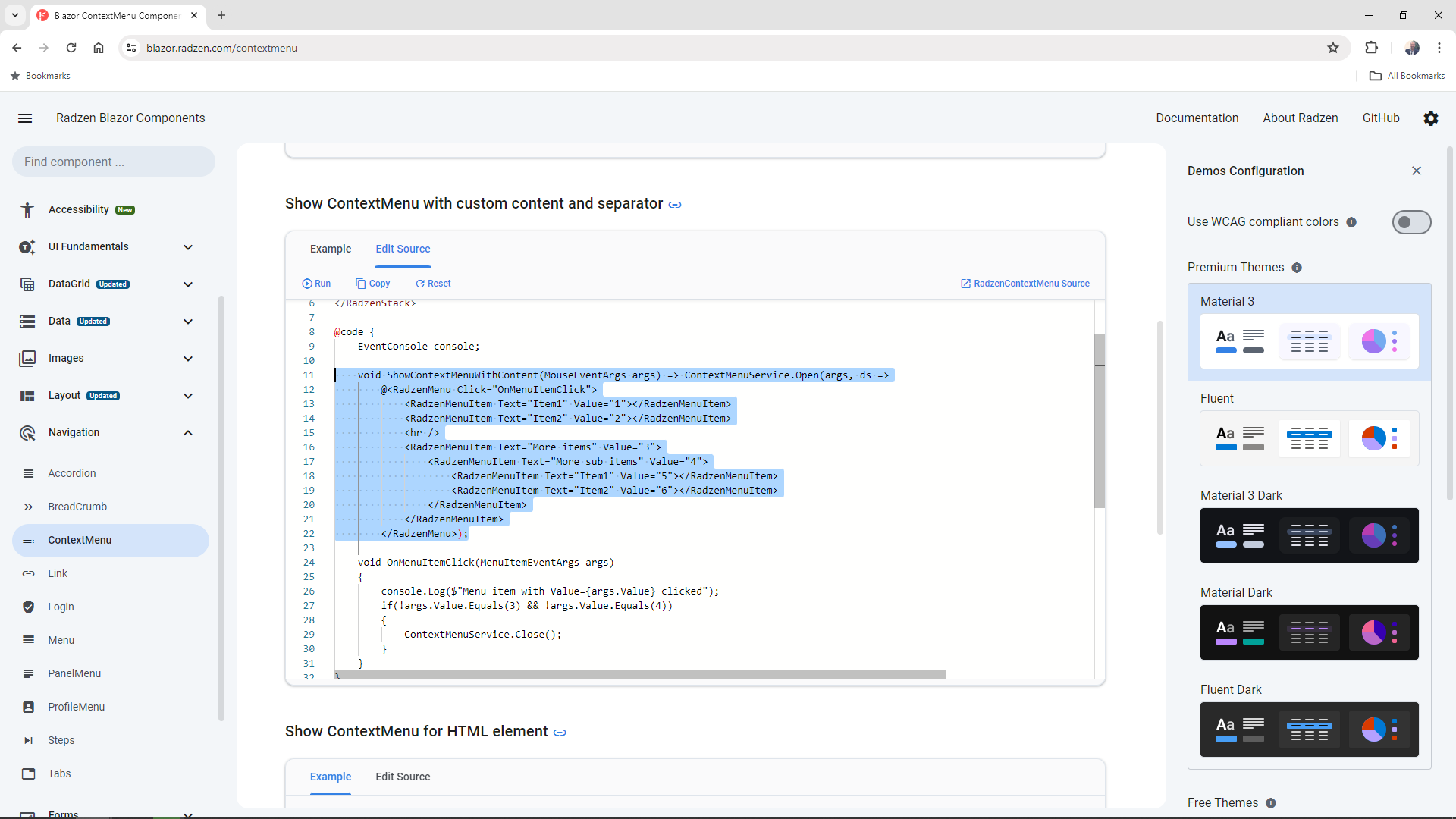
Task: Click the Menu item icon in sidebar
Action: pyautogui.click(x=28, y=641)
